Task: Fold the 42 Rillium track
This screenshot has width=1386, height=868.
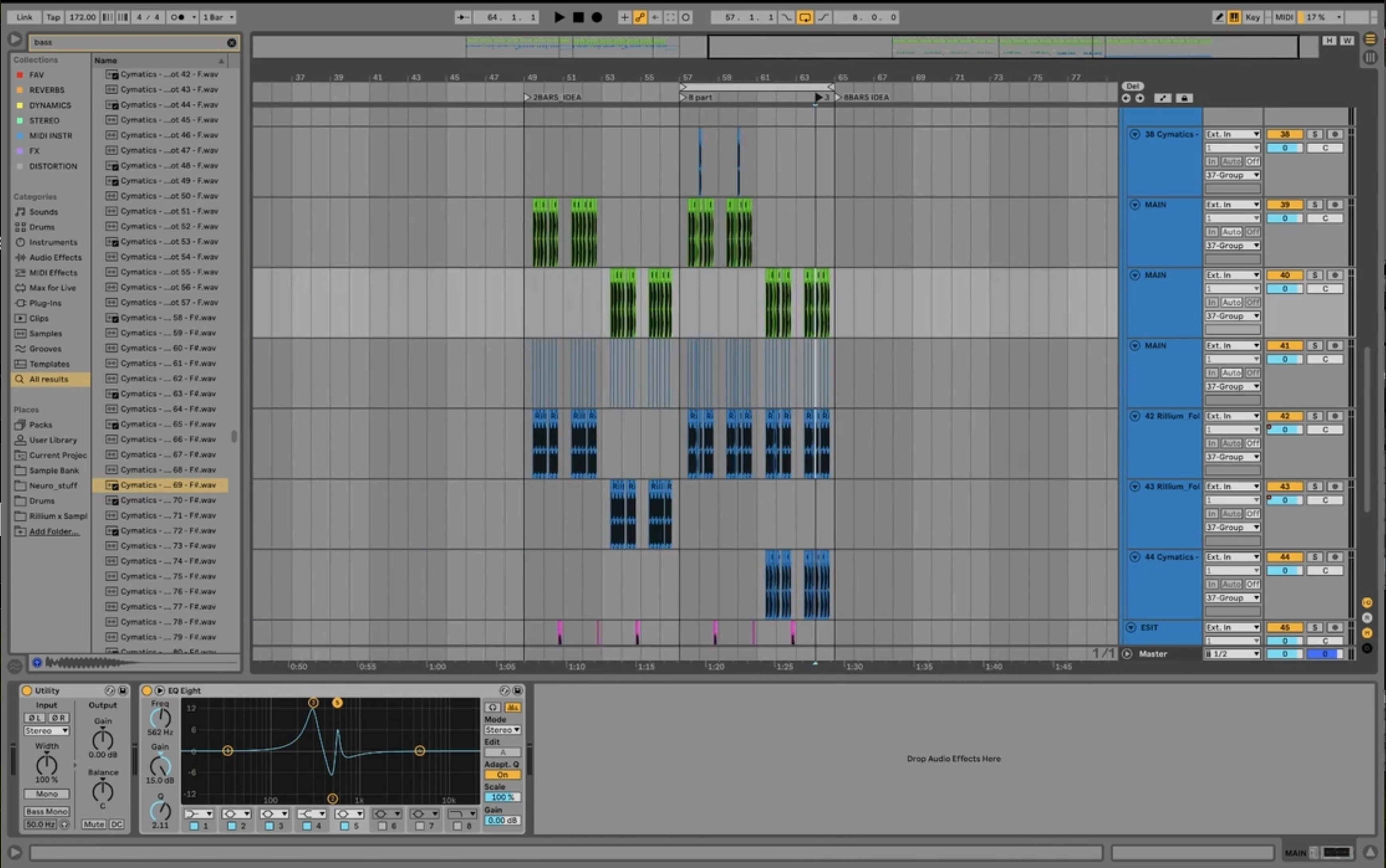Action: click(x=1135, y=416)
